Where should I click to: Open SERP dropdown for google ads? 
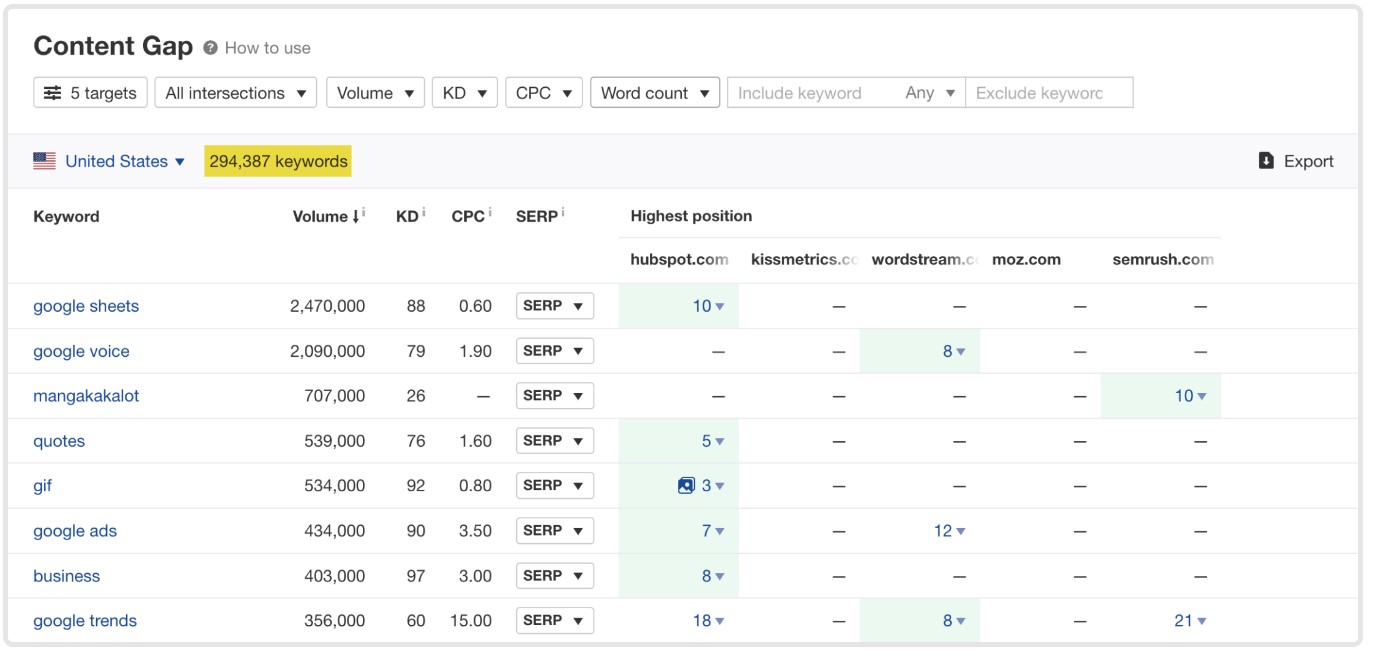point(555,531)
